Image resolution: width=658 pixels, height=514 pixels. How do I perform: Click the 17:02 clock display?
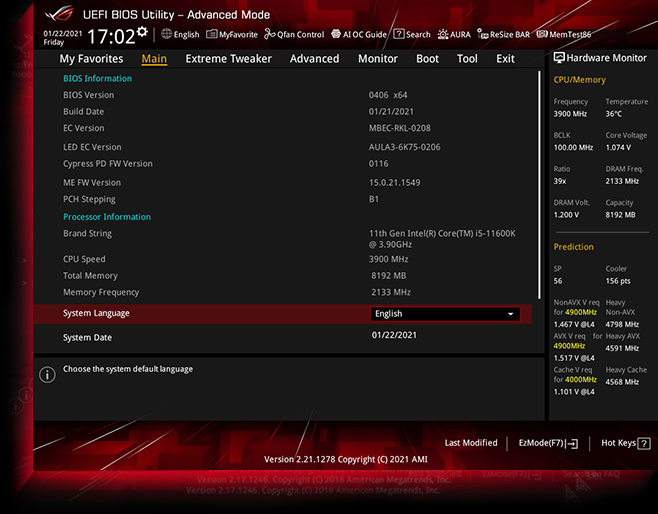[x=111, y=37]
